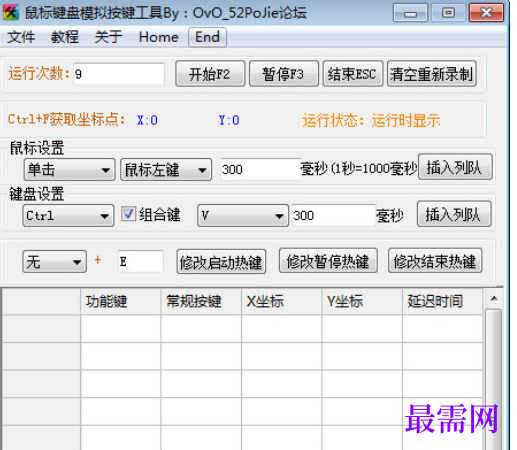Click the 暂停F3 button
The image size is (517, 450).
(x=284, y=74)
